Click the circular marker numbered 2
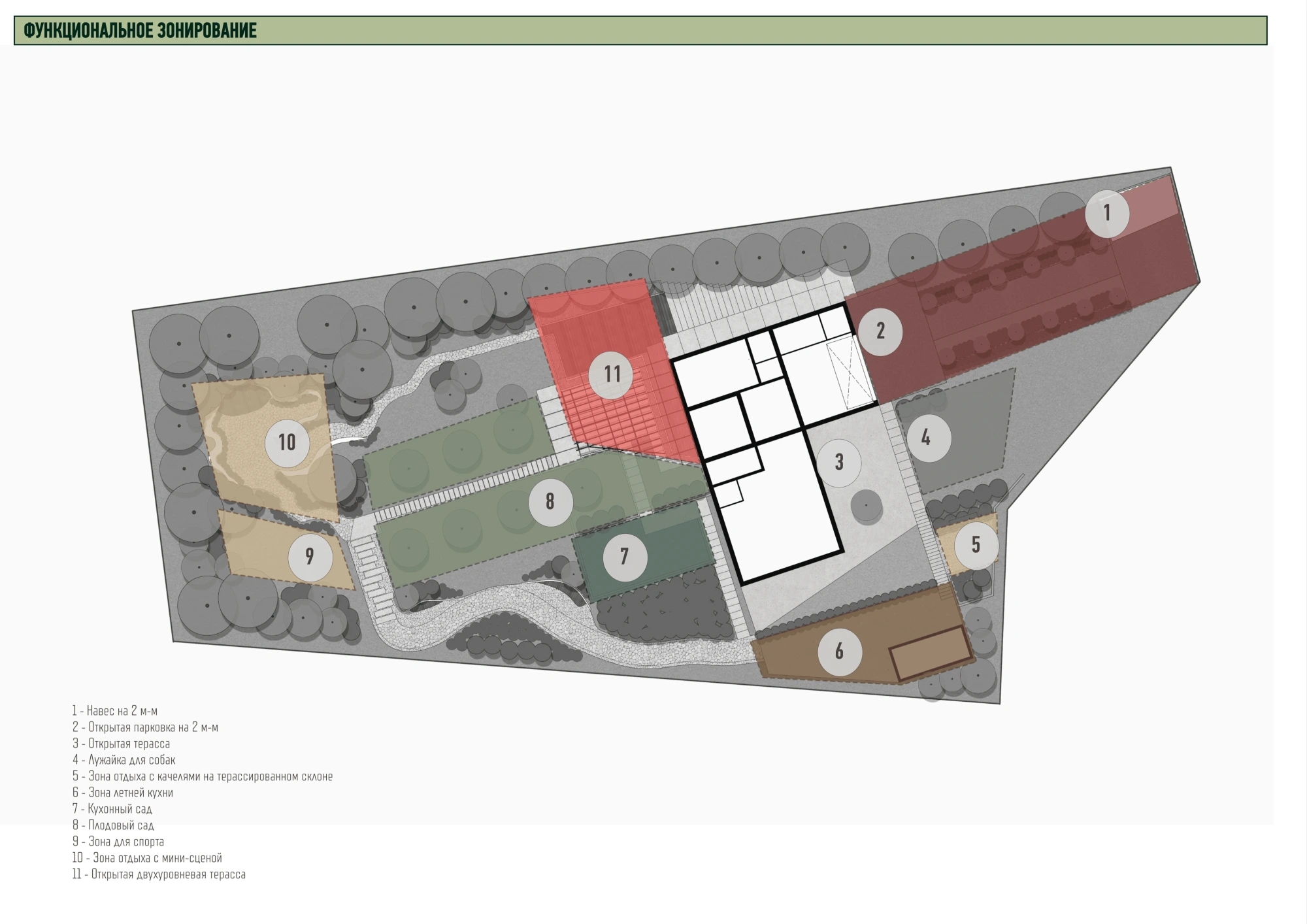The width and height of the screenshot is (1307, 924). pos(880,331)
